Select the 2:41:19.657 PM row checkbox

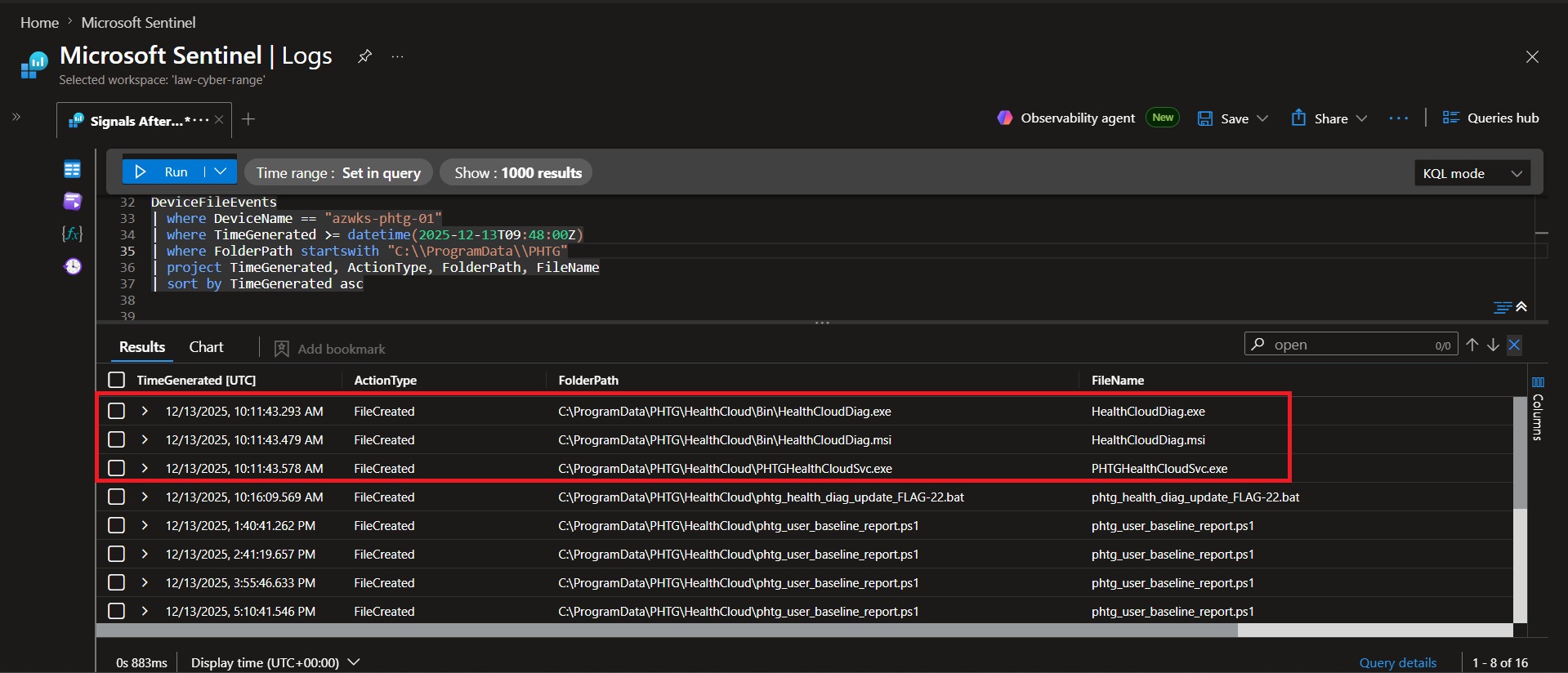click(117, 554)
